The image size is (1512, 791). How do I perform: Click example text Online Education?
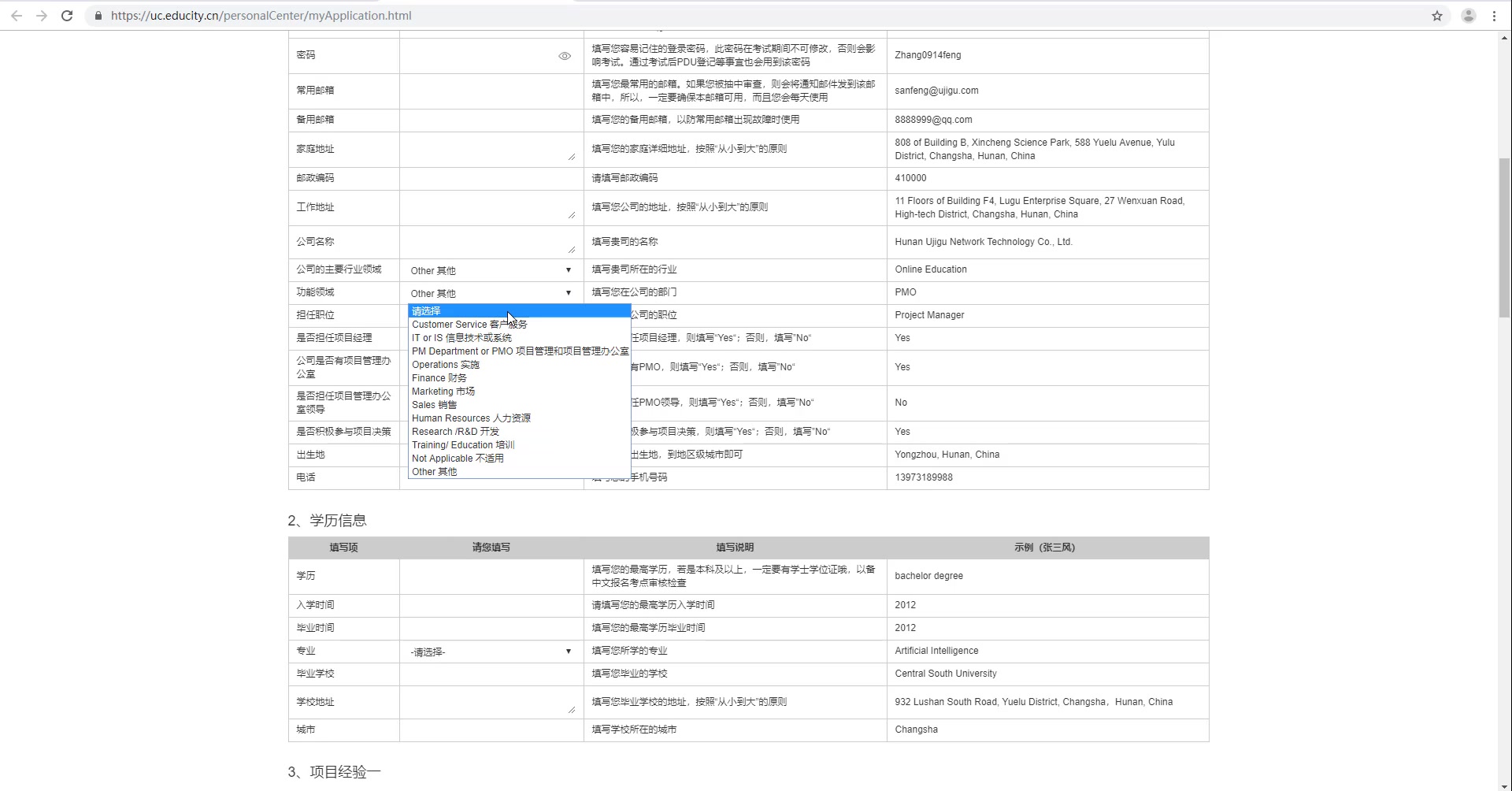[x=931, y=269]
